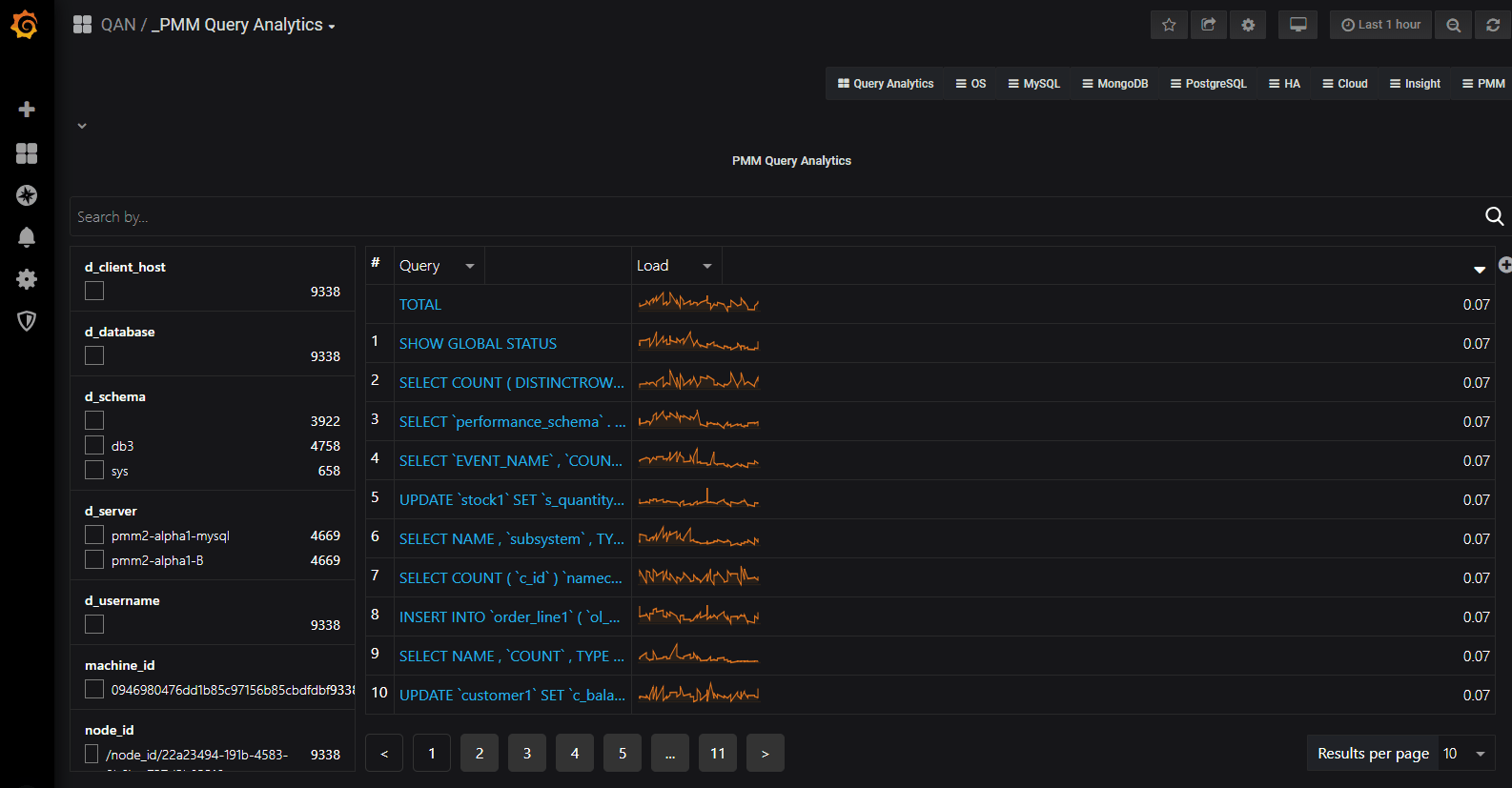Click the zoom out time range icon

1453,25
